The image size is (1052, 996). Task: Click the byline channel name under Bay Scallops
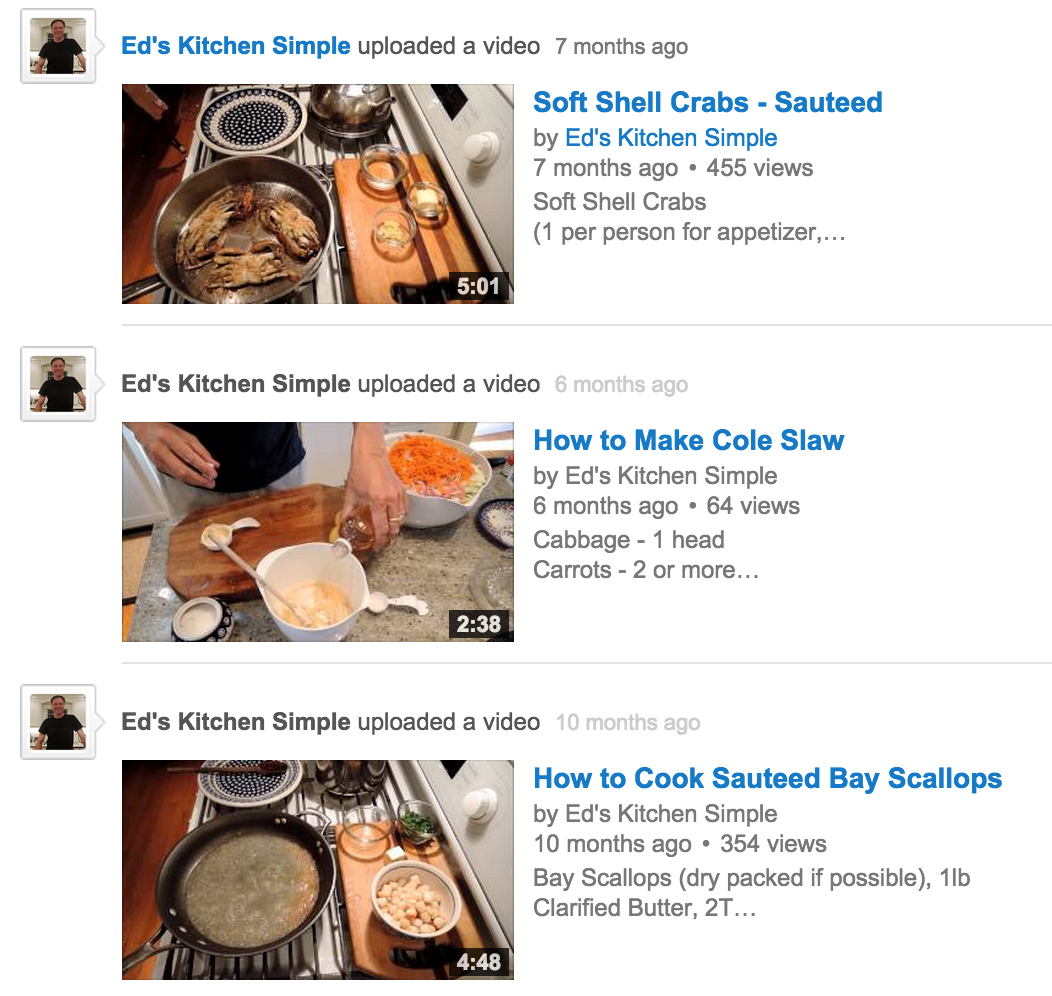coord(671,814)
